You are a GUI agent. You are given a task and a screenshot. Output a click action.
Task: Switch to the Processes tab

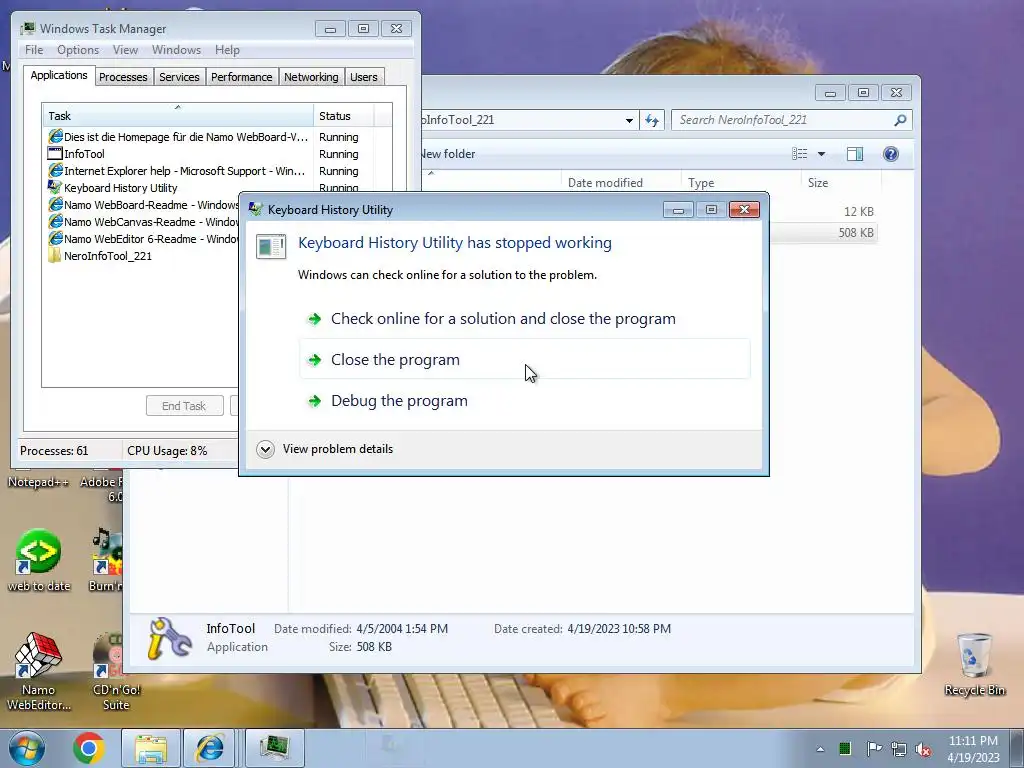(123, 77)
